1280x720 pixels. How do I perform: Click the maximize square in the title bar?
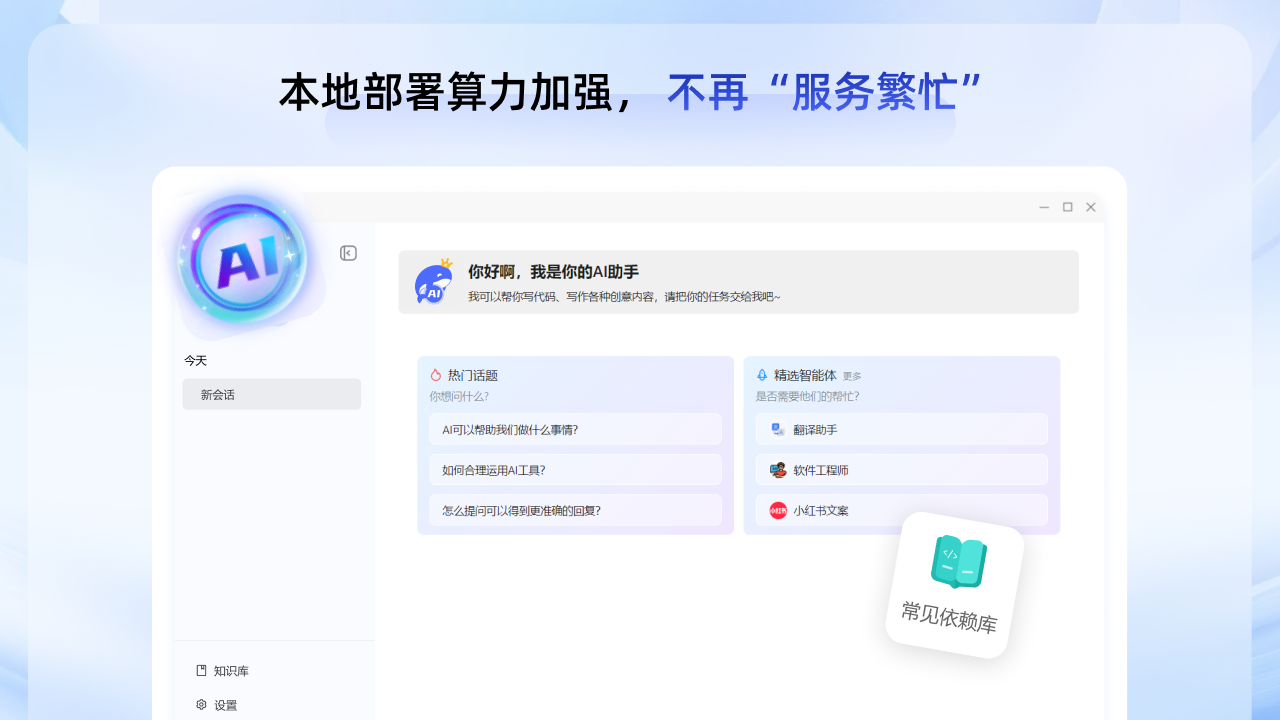[x=1067, y=207]
